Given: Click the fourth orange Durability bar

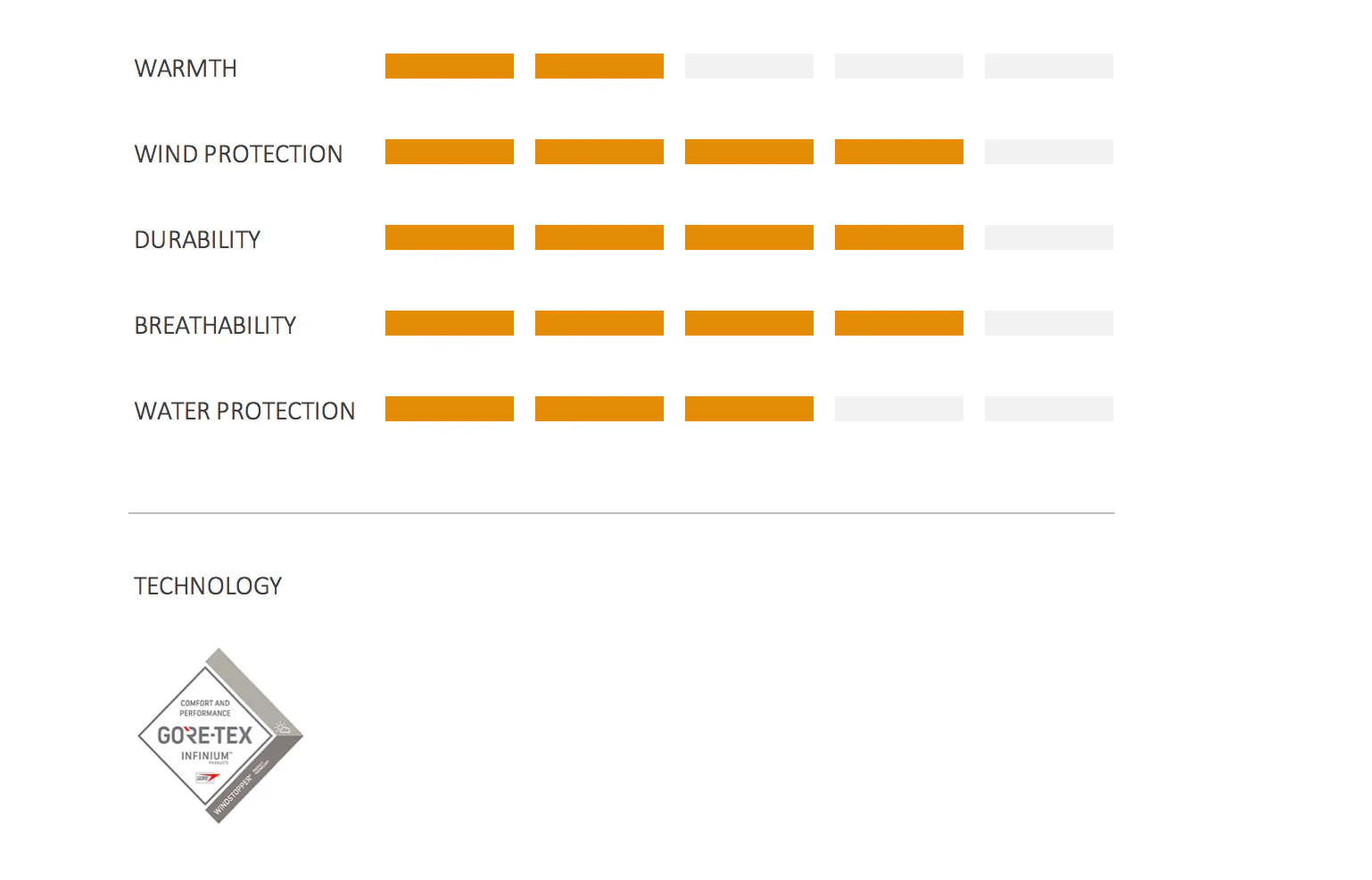Looking at the screenshot, I should (x=899, y=237).
